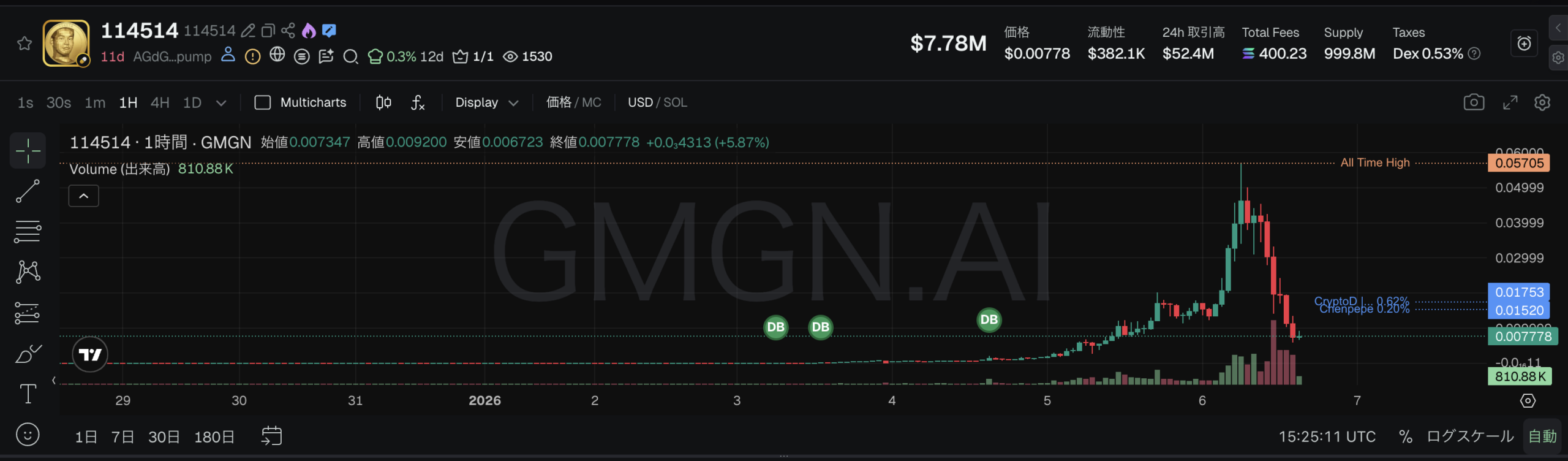This screenshot has width=1568, height=461.
Task: Select the crosshair cursor tool
Action: 28,150
